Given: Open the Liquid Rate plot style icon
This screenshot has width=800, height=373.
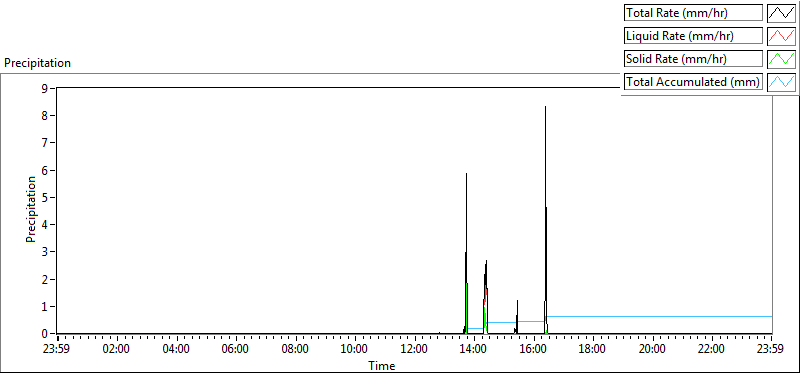Looking at the screenshot, I should point(781,36).
